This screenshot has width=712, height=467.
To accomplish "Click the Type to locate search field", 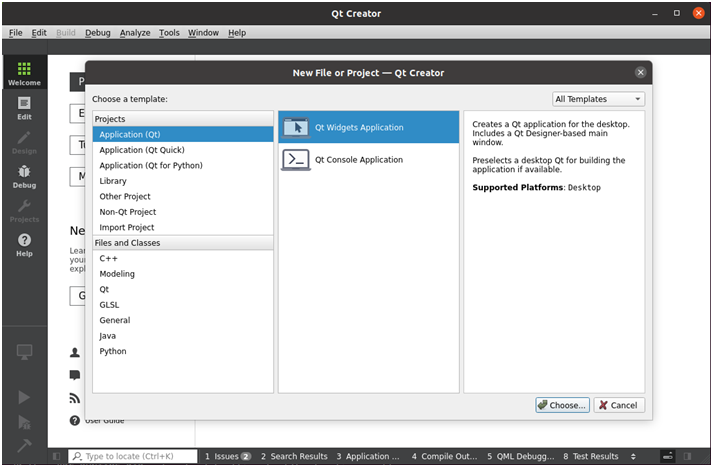I will [x=133, y=456].
